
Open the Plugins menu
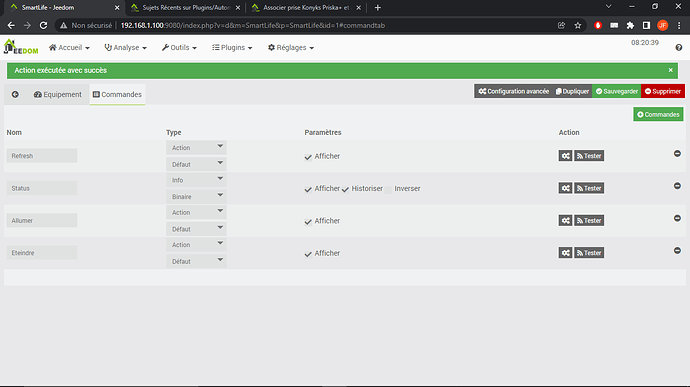(x=232, y=48)
